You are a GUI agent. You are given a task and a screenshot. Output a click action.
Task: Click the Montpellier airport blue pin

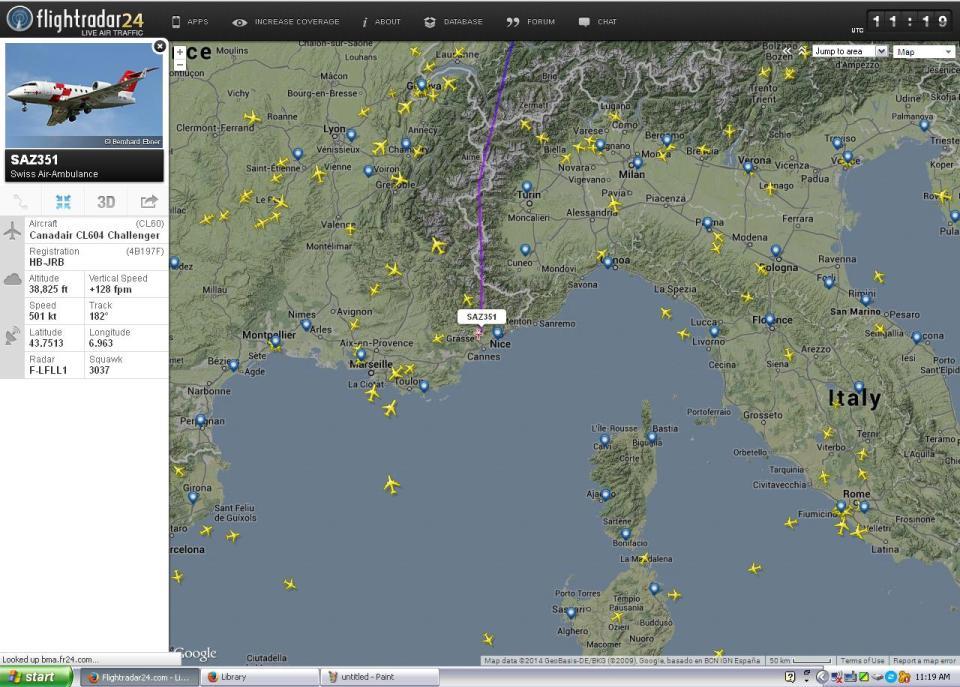(x=276, y=341)
